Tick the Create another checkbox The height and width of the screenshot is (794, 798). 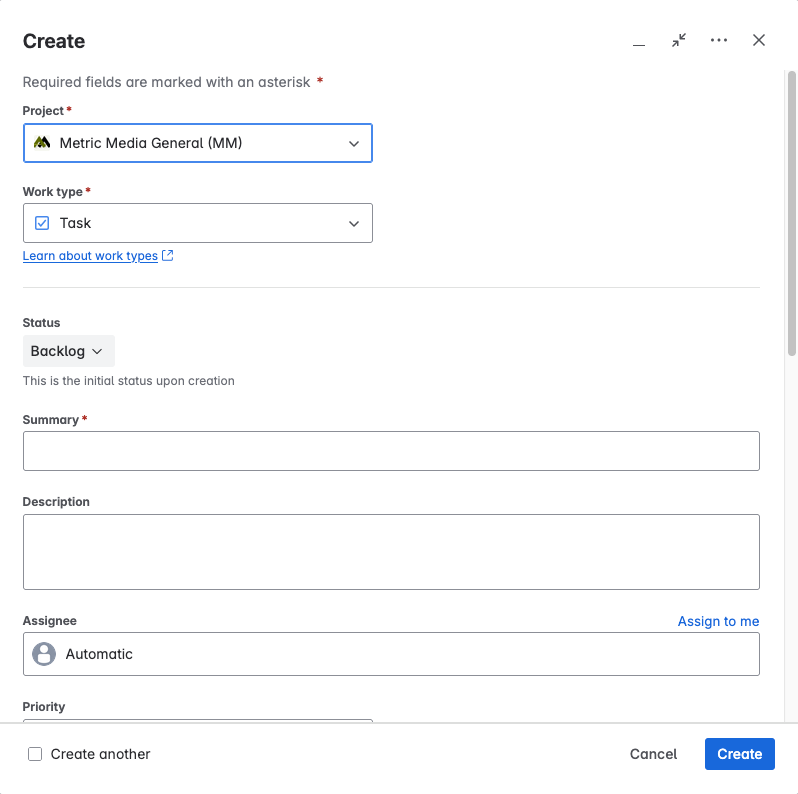click(x=35, y=754)
